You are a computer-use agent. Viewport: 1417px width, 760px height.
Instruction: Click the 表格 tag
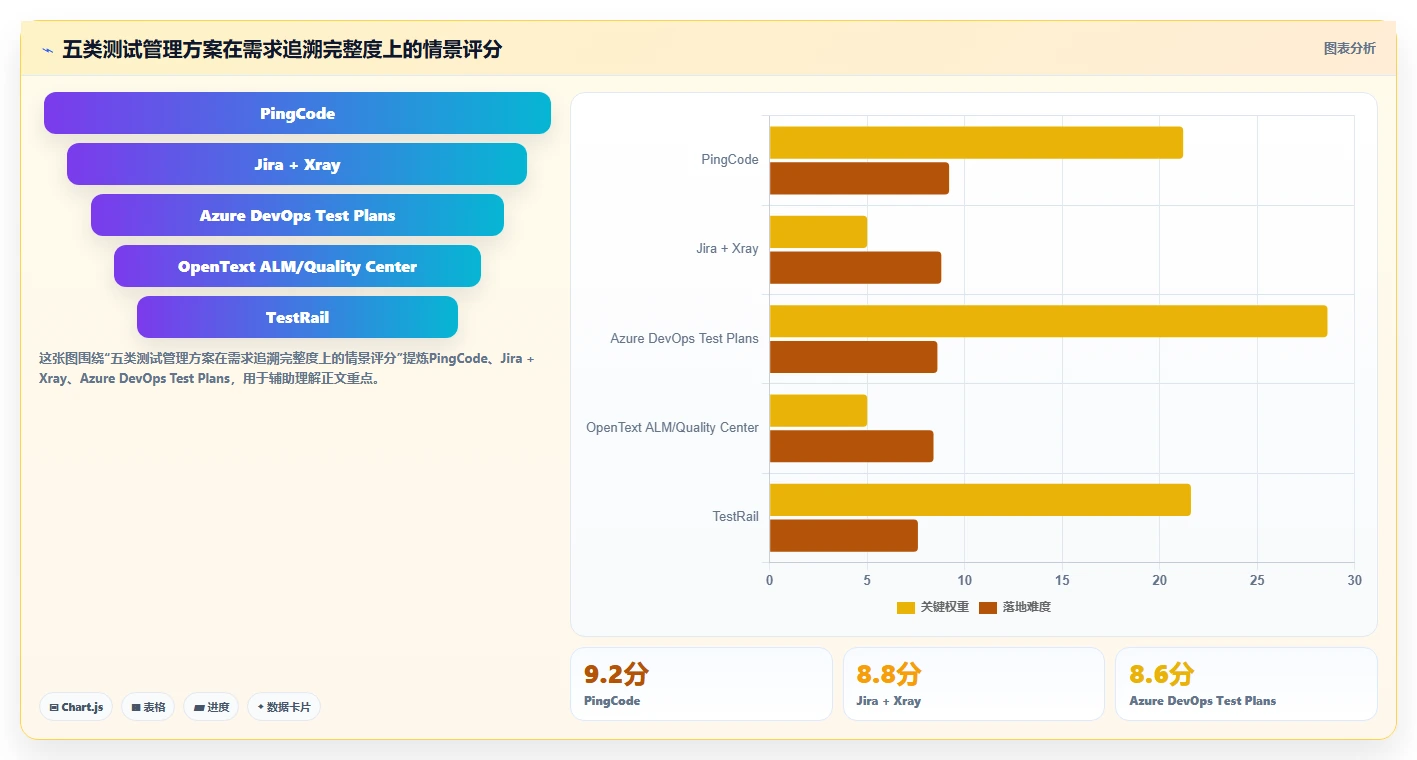pos(148,707)
